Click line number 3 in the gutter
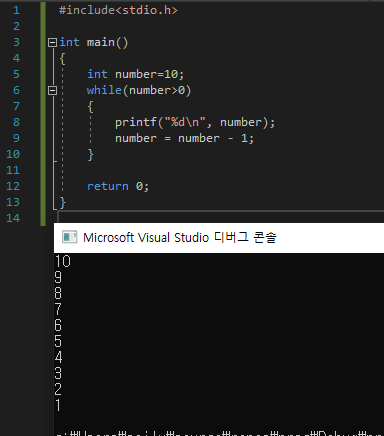 [x=16, y=42]
